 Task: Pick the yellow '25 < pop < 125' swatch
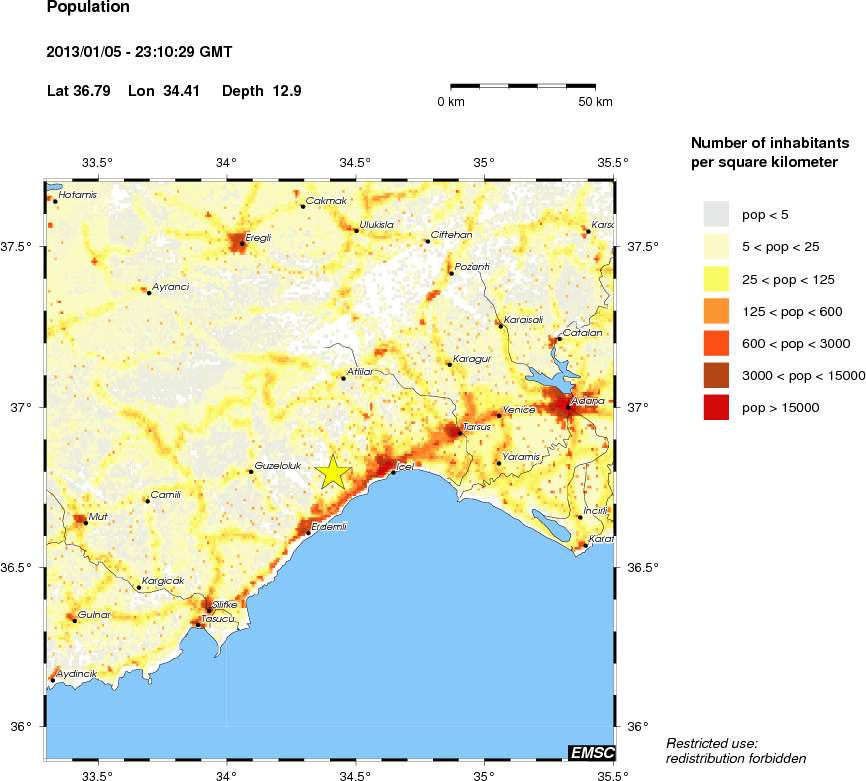click(716, 279)
